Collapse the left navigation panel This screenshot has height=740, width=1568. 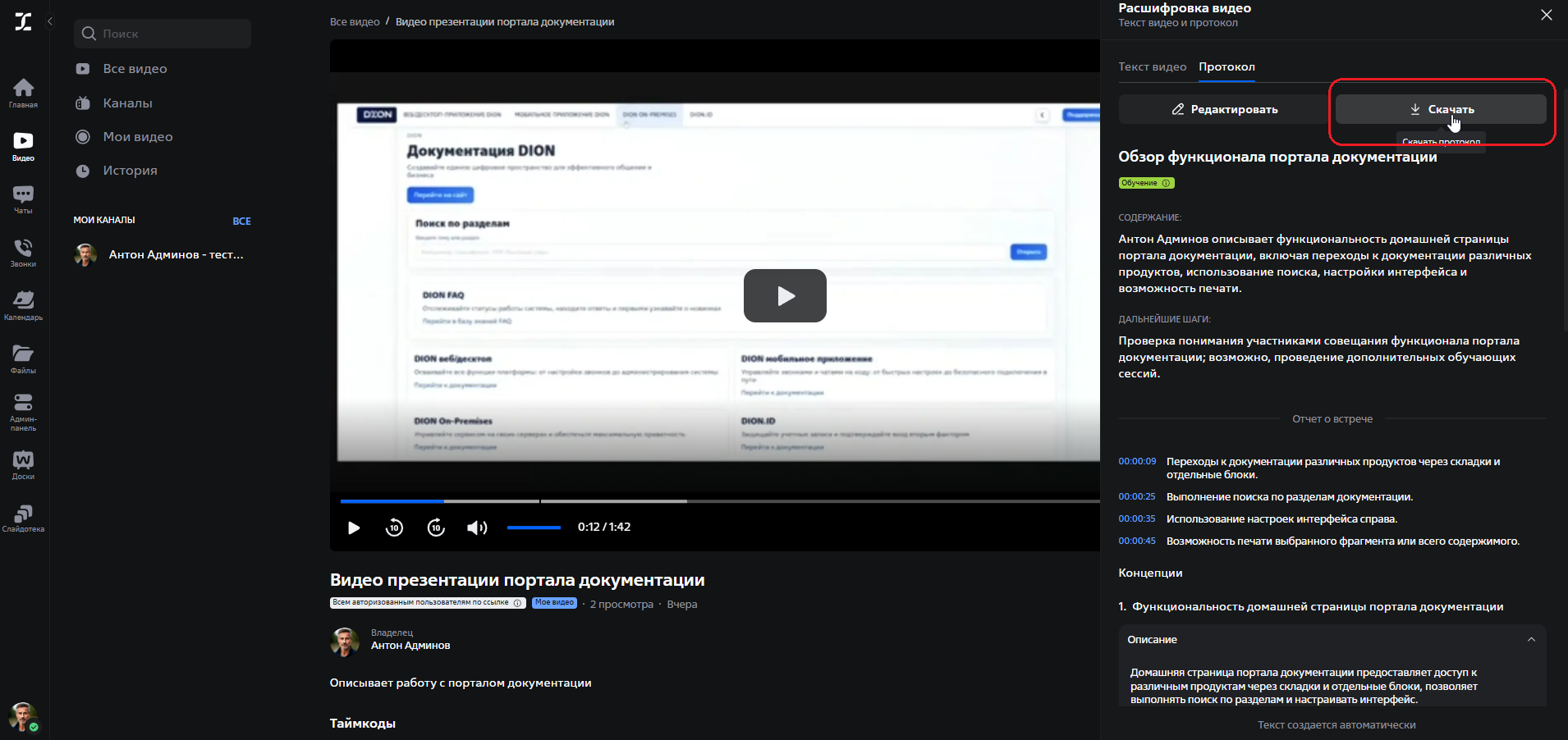tap(50, 21)
